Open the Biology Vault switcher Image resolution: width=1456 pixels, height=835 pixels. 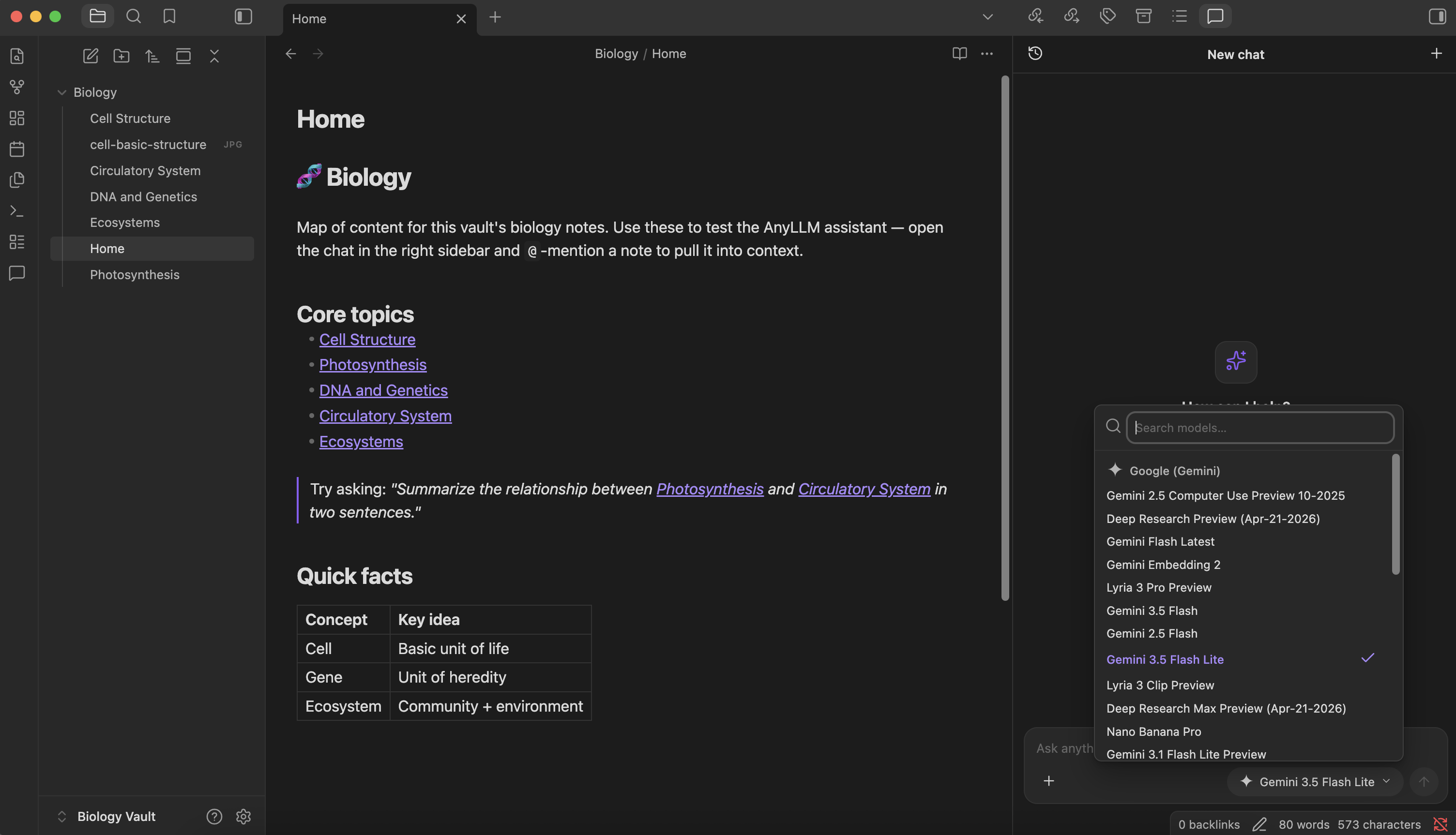(x=107, y=816)
